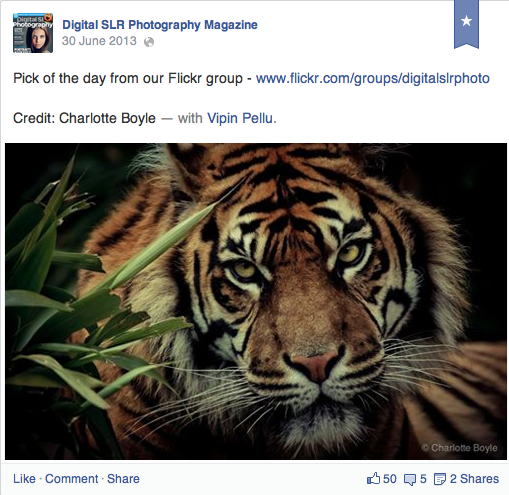Click the comment speech bubble icon
This screenshot has width=509, height=495.
pos(410,480)
